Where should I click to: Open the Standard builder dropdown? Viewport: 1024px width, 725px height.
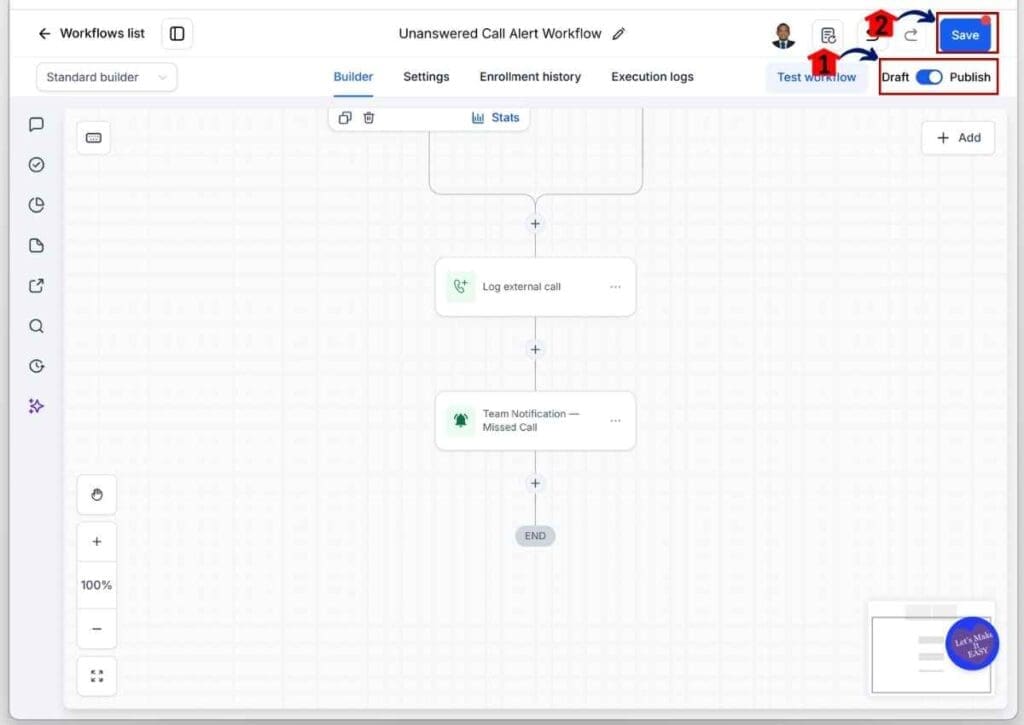[106, 77]
